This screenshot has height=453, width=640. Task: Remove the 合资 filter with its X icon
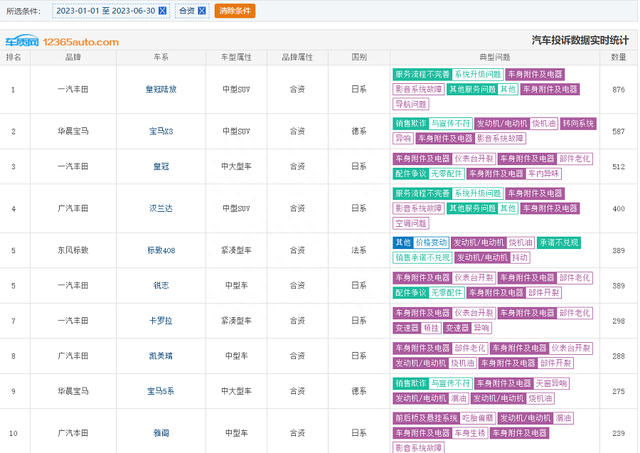202,11
